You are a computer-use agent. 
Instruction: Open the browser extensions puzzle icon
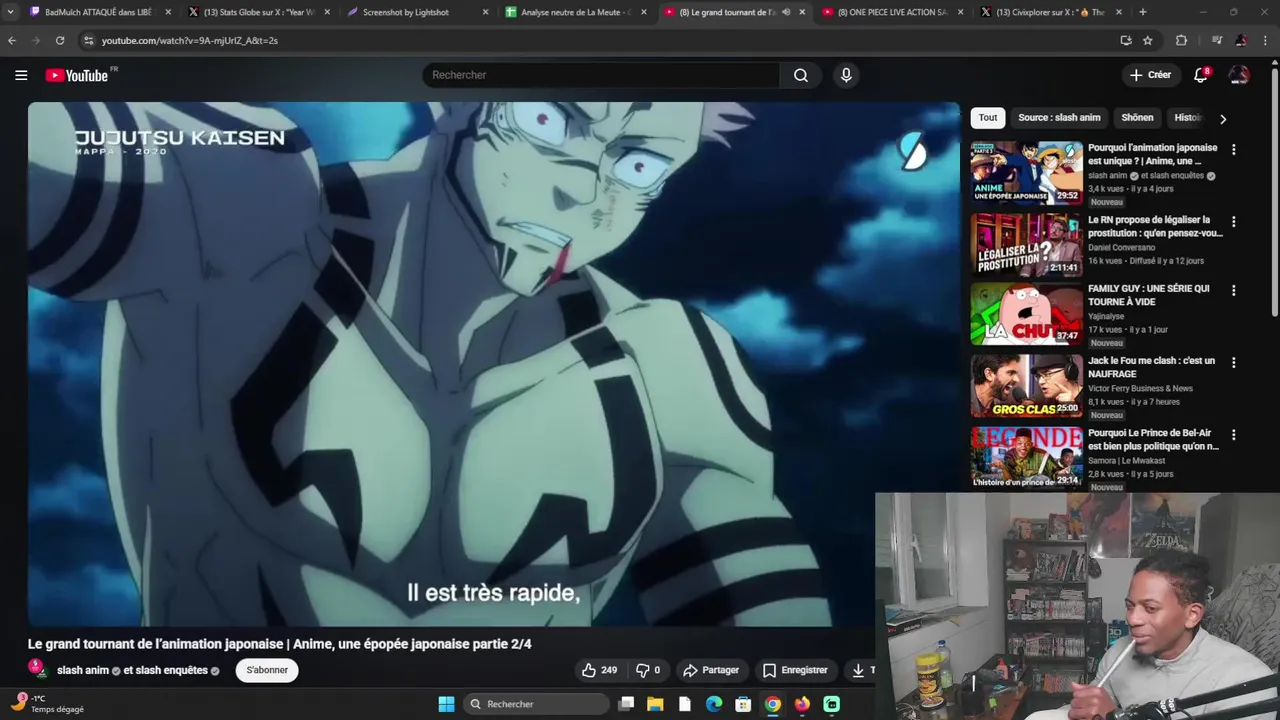click(x=1181, y=40)
